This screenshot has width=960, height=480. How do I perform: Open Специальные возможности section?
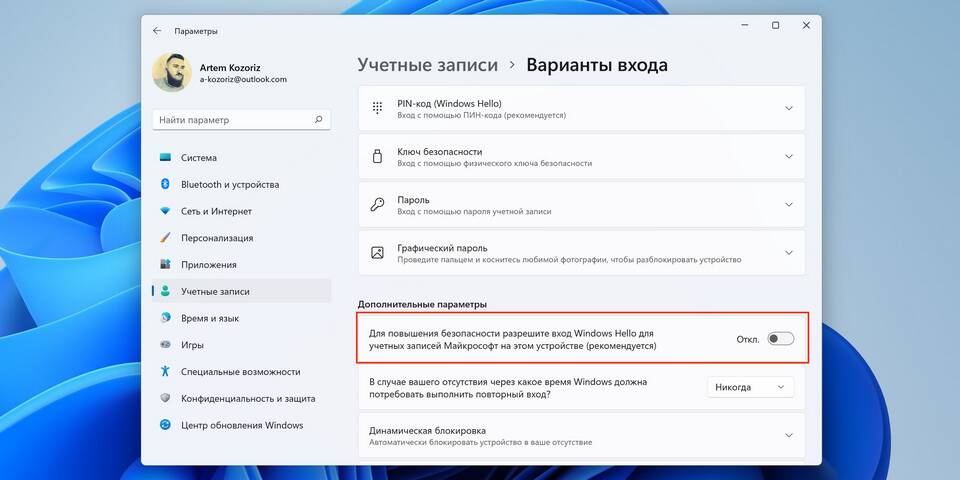click(241, 372)
